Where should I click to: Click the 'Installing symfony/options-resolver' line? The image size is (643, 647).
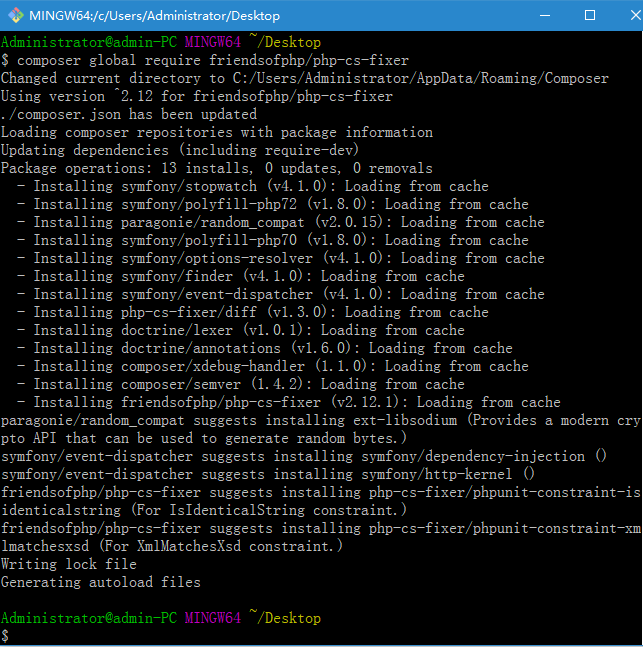(281, 258)
